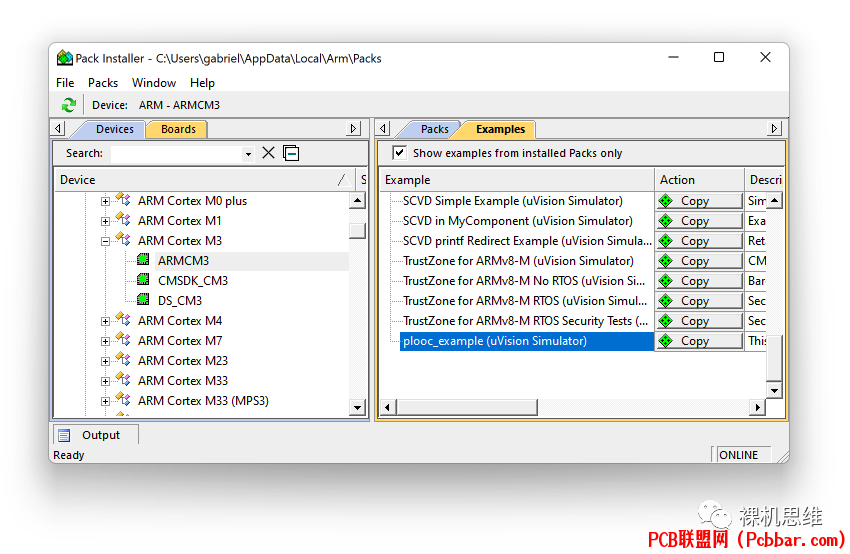Click the ARM Cortex M3 family icon

pos(123,240)
